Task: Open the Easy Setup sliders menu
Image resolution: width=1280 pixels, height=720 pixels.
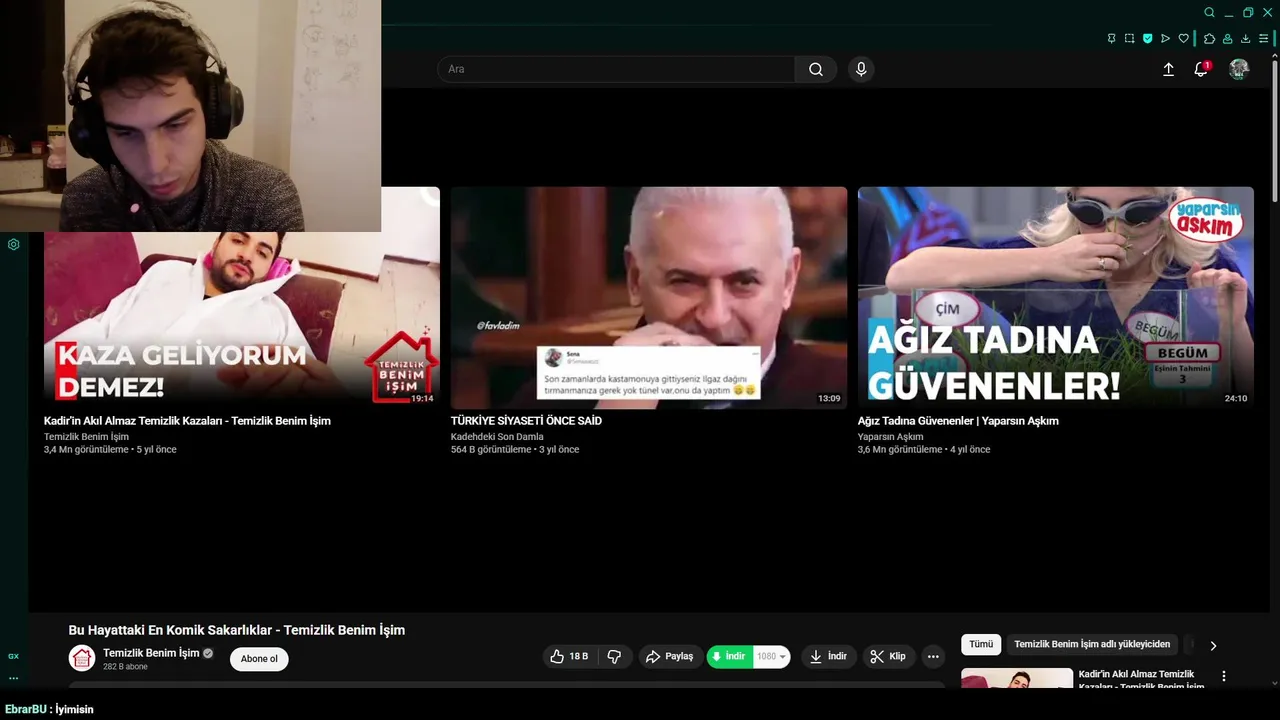Action: (x=1263, y=38)
